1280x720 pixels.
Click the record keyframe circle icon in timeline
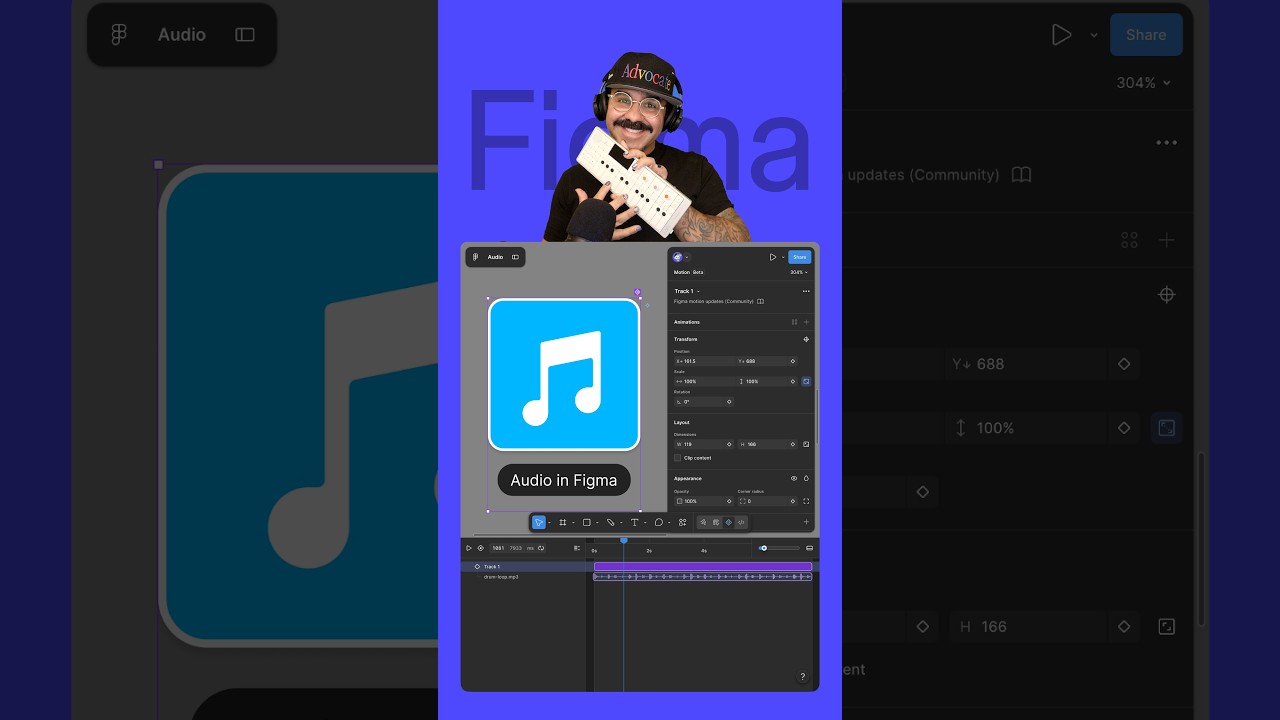(x=480, y=548)
